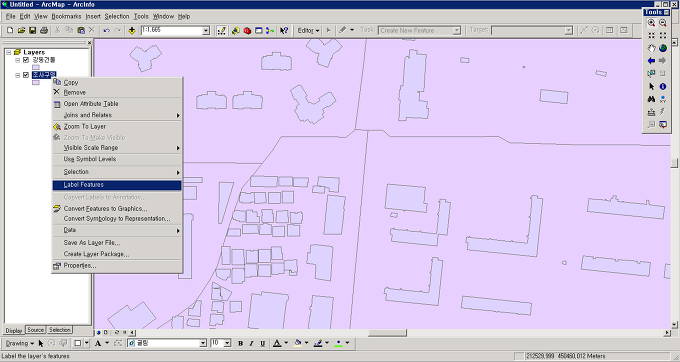Select the Measure tool

click(651, 112)
